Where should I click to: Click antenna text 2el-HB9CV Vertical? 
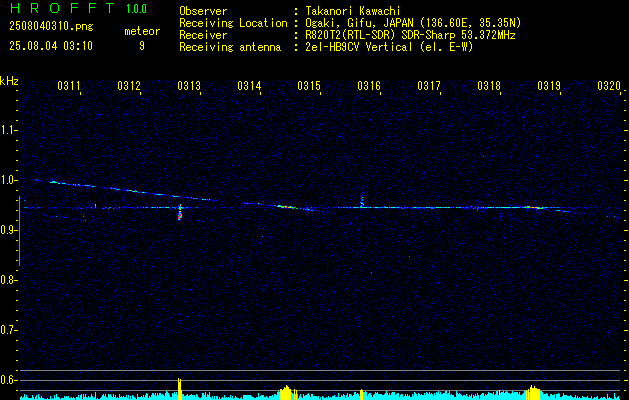pyautogui.click(x=359, y=47)
